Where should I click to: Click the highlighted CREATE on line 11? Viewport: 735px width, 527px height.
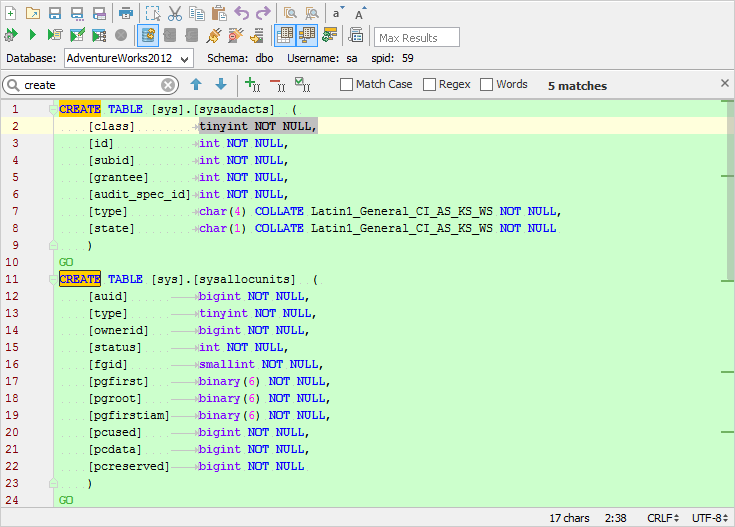click(80, 279)
